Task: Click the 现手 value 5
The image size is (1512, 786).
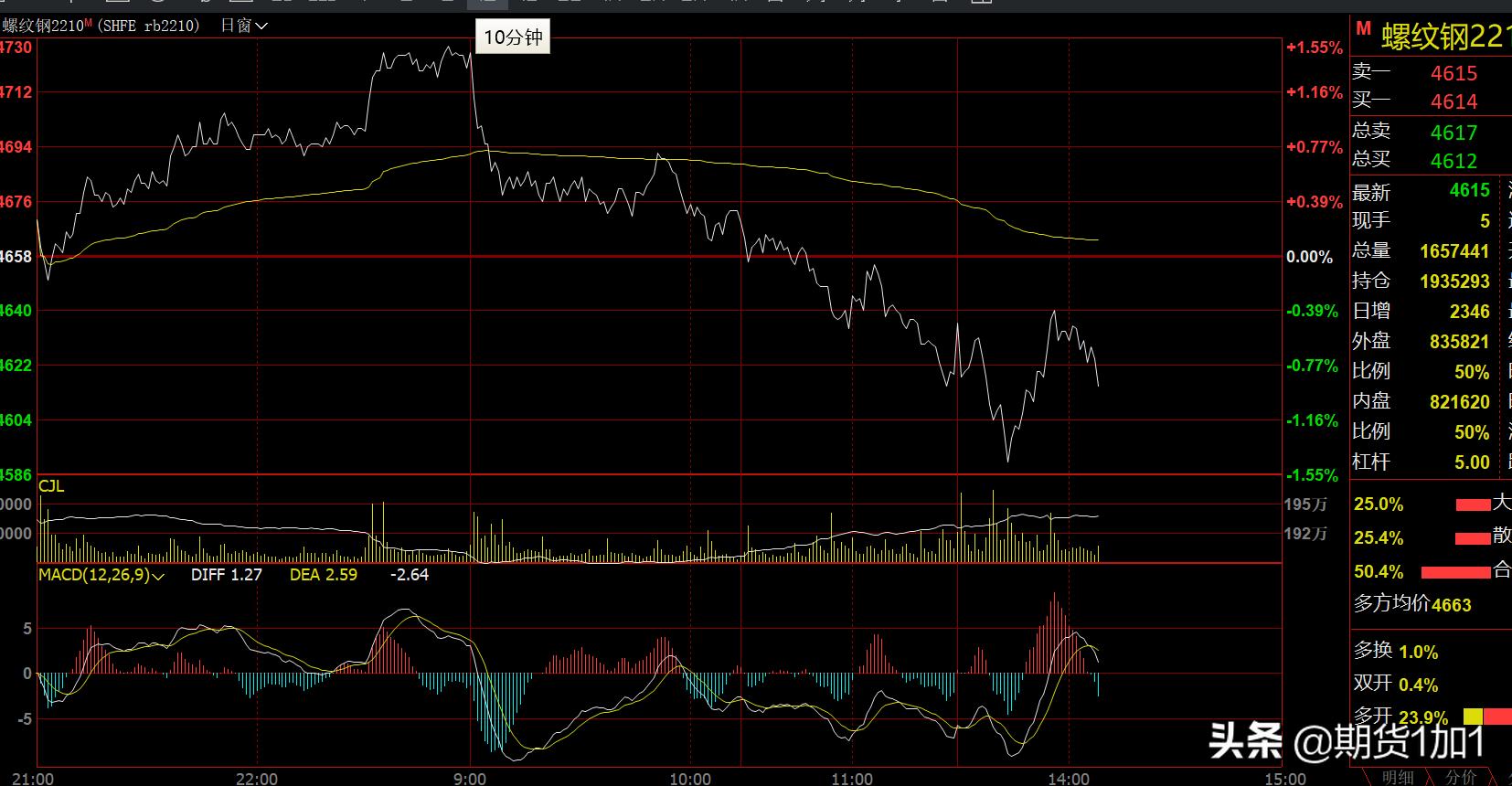Action: (x=1485, y=220)
